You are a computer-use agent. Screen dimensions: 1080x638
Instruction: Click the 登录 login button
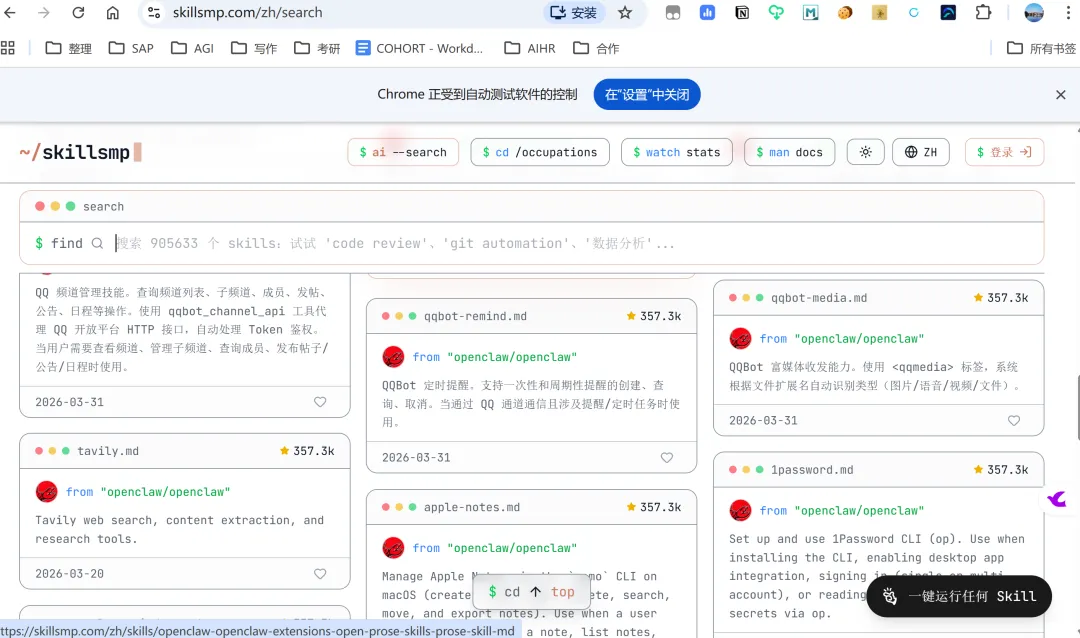click(x=1004, y=152)
